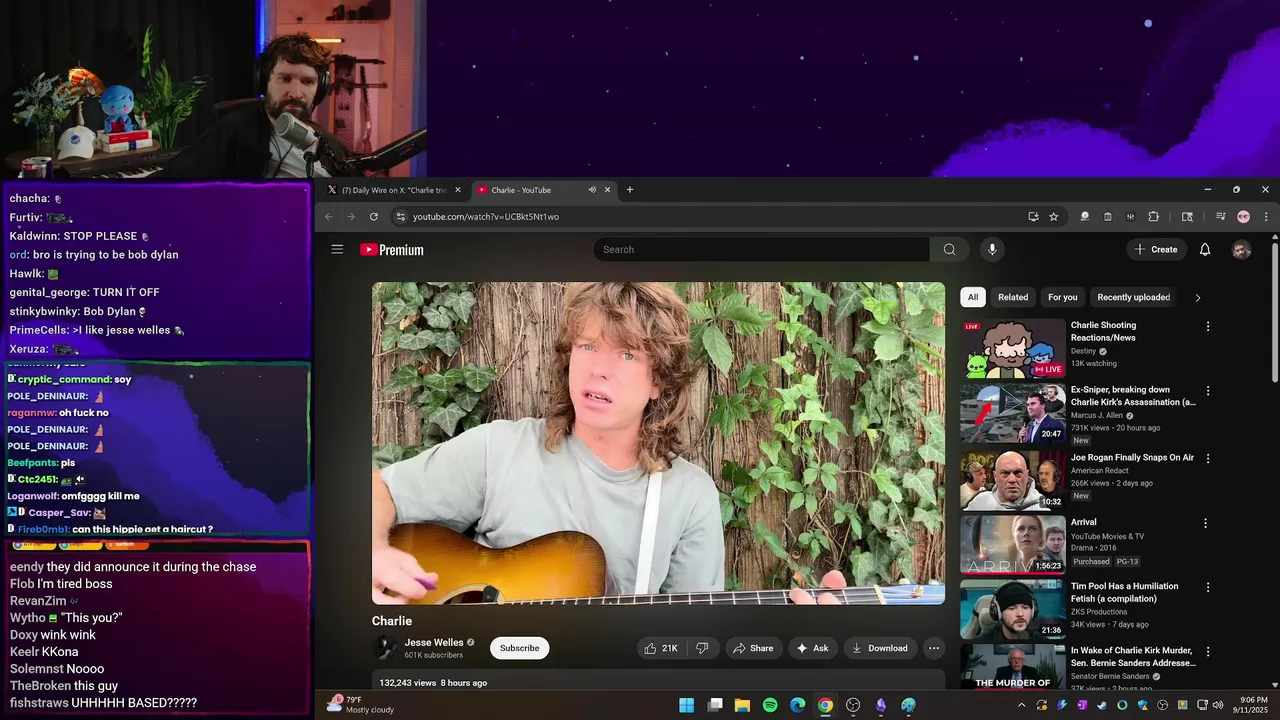Like the Charlie video
Screen dimensions: 1280x720
[661, 648]
